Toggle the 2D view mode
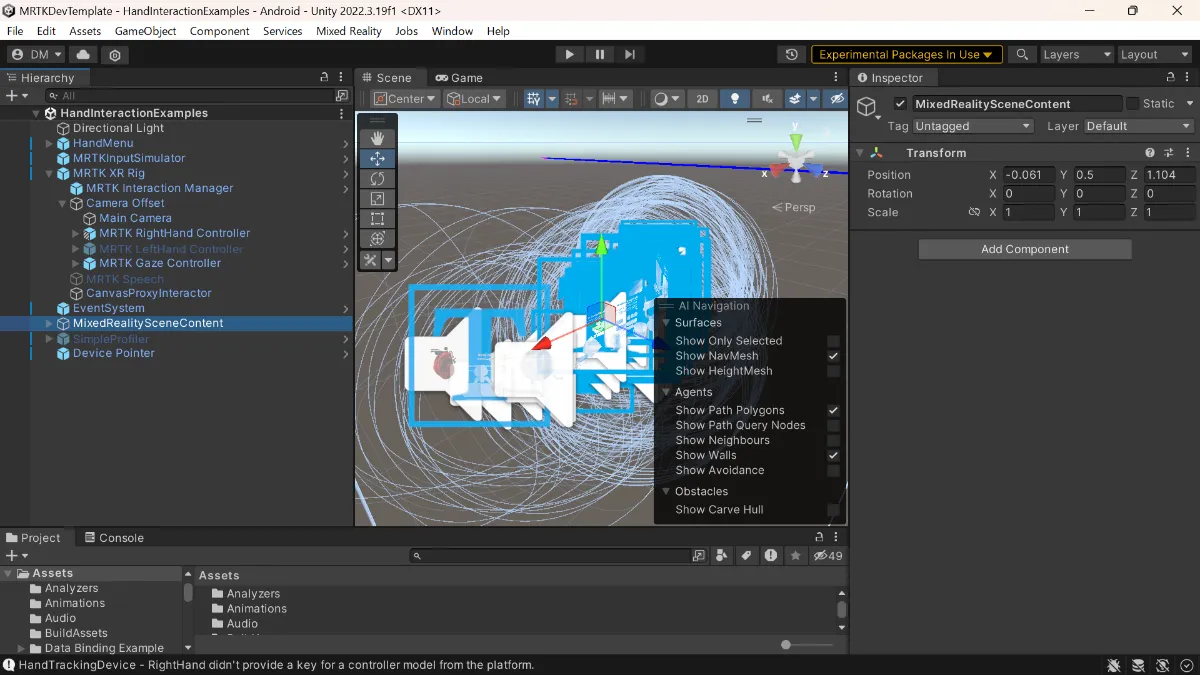The image size is (1200, 675). point(702,99)
